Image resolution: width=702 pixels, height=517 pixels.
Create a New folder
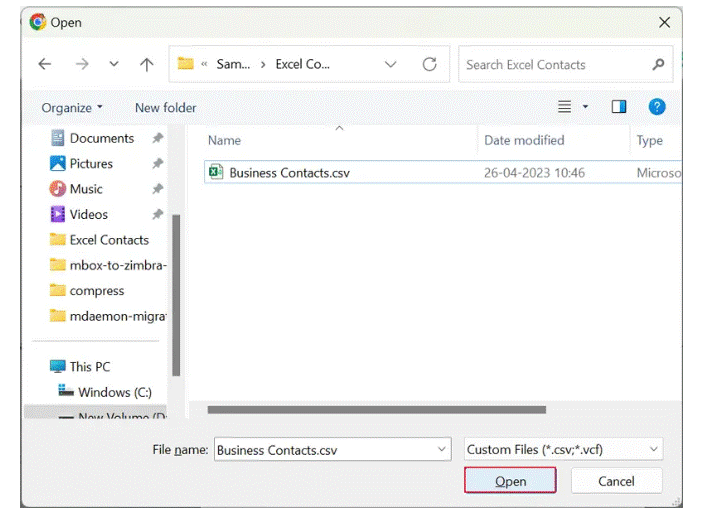pyautogui.click(x=166, y=108)
